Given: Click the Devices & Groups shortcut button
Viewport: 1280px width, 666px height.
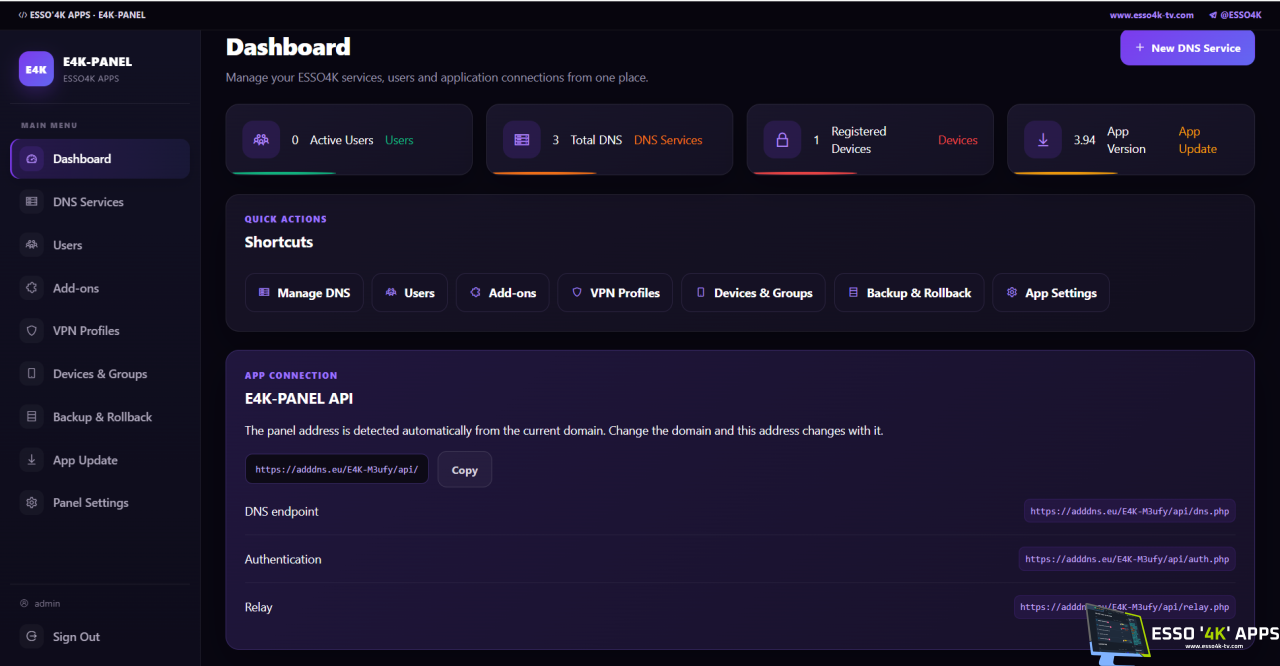Looking at the screenshot, I should [754, 293].
